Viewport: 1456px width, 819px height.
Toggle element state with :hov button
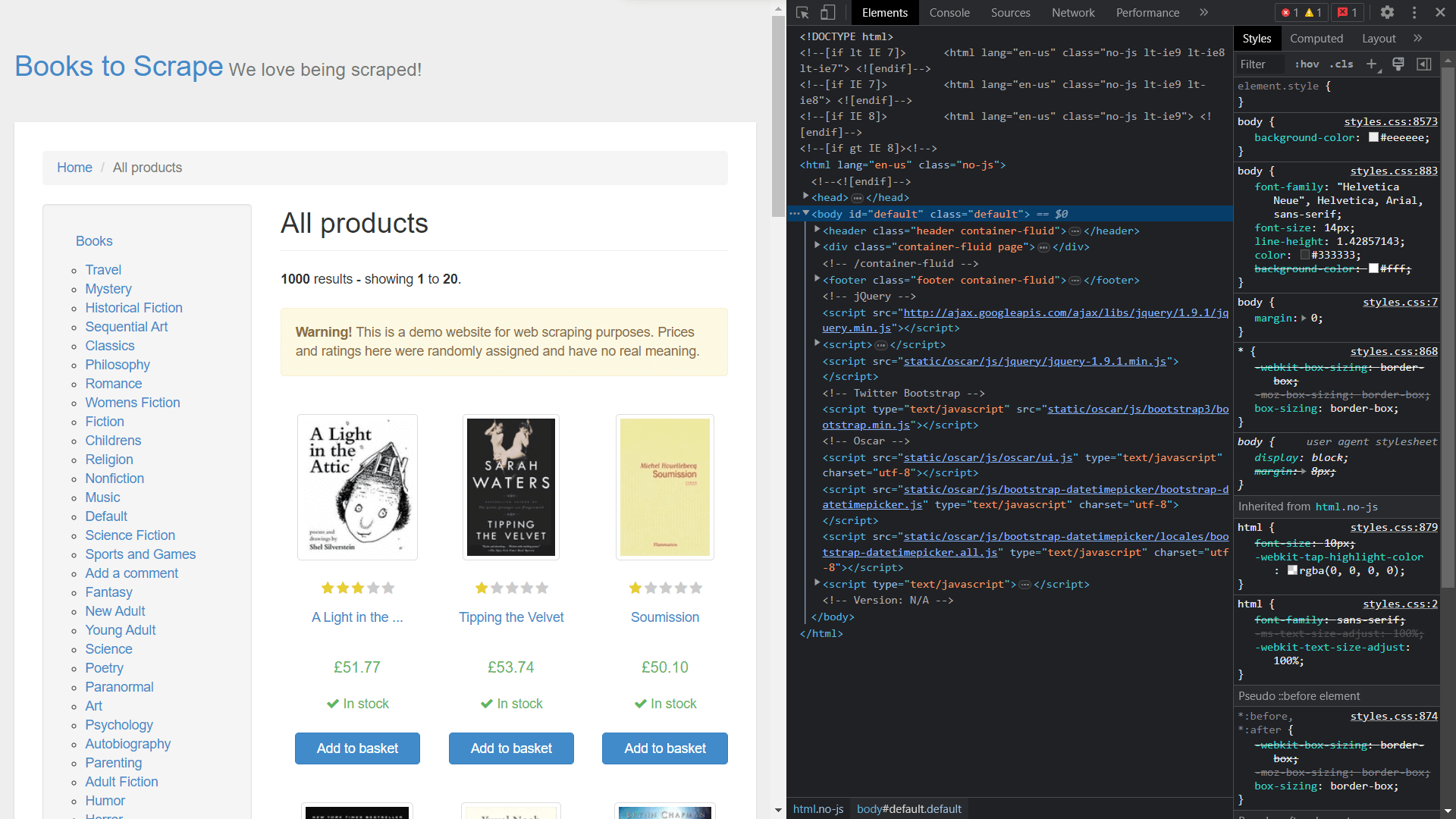pos(1307,64)
